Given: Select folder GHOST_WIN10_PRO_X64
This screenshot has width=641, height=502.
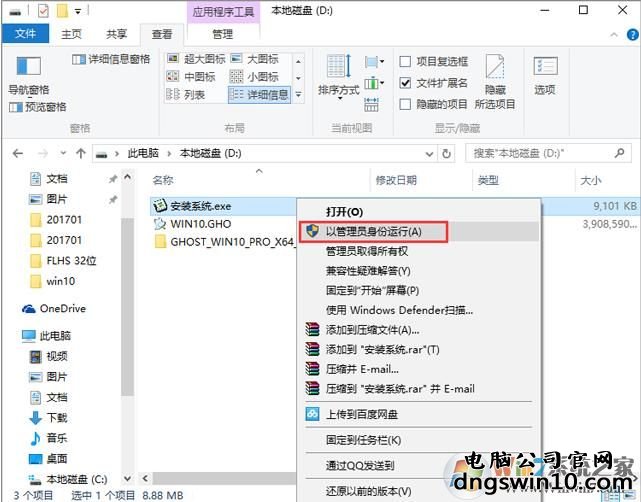Looking at the screenshot, I should [x=225, y=242].
